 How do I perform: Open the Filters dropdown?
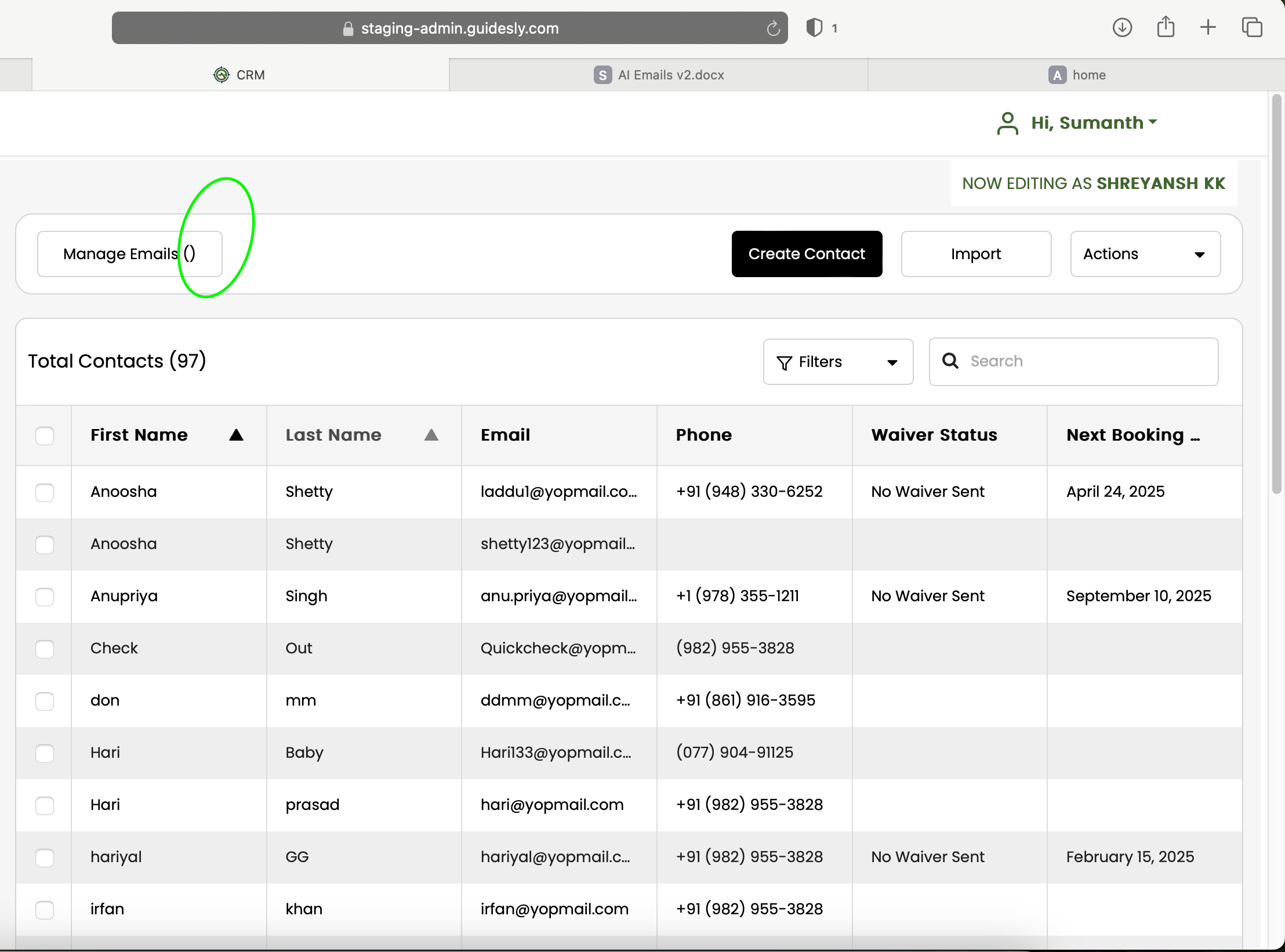838,362
